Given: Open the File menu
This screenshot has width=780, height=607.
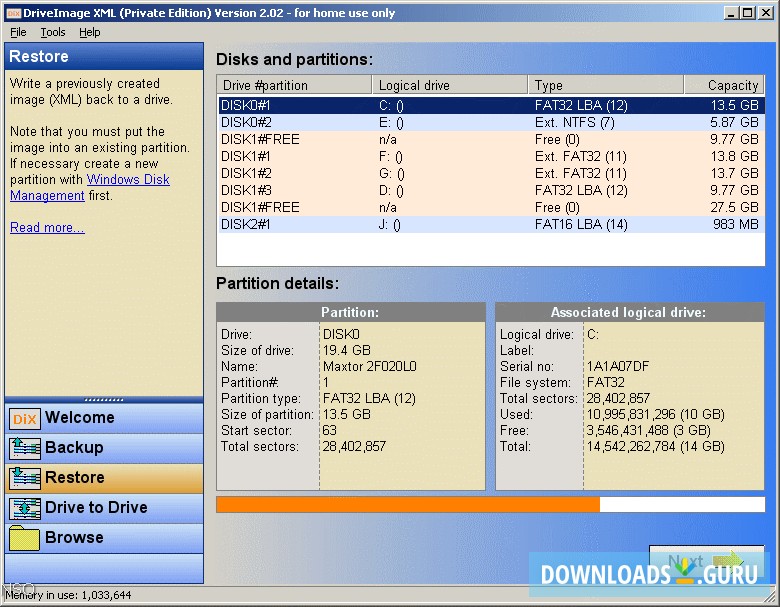Looking at the screenshot, I should tap(18, 32).
